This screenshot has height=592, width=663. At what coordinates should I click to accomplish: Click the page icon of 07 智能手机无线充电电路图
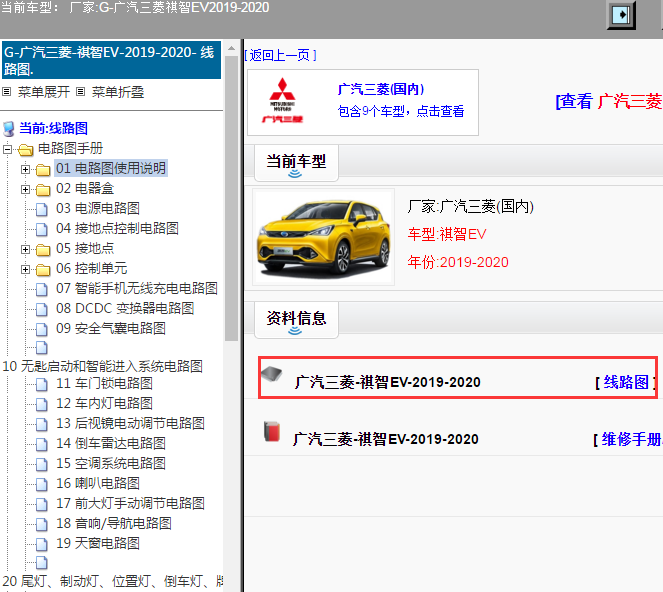41,289
